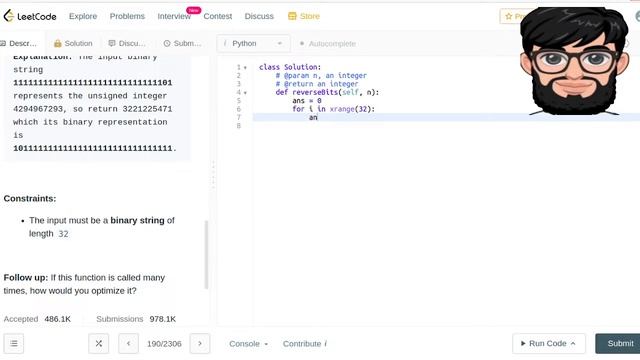The image size is (640, 360).
Task: Click the 'Constraints:' heading
Action: (x=30, y=198)
